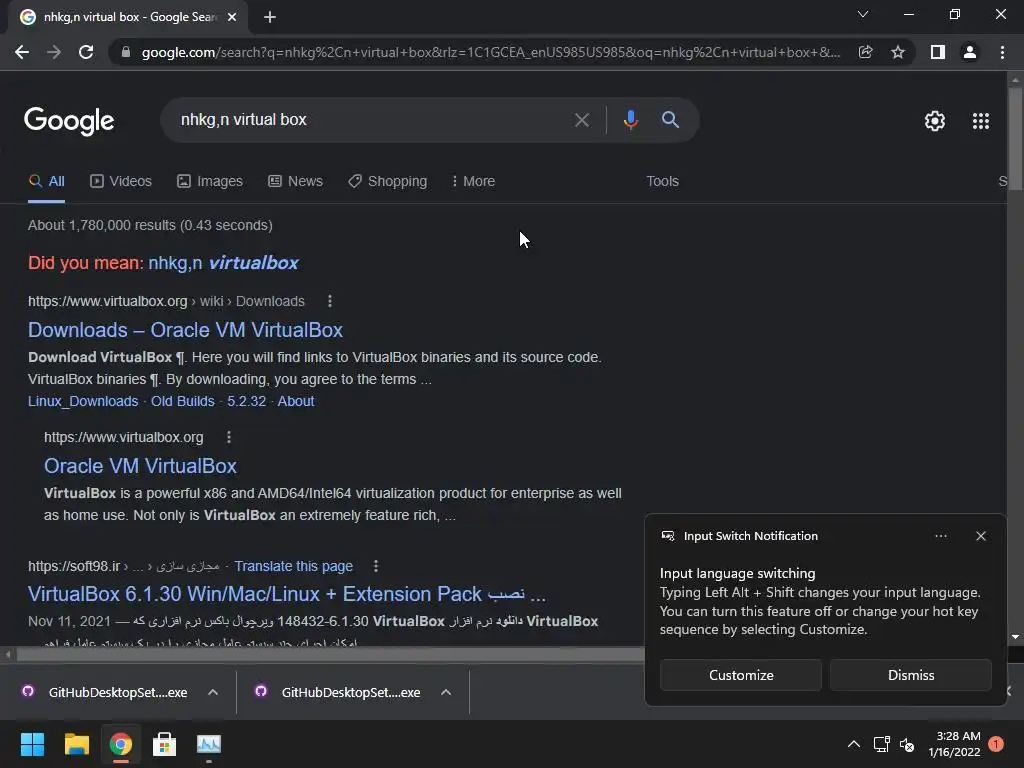The width and height of the screenshot is (1024, 768).
Task: Switch to News results tab
Action: tap(295, 181)
